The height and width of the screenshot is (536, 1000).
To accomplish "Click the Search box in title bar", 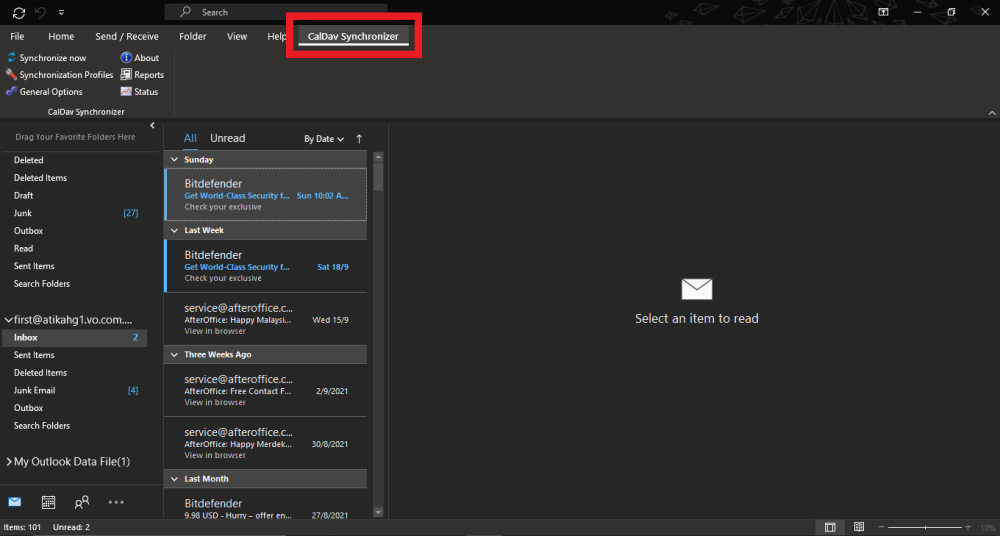I will pos(275,12).
